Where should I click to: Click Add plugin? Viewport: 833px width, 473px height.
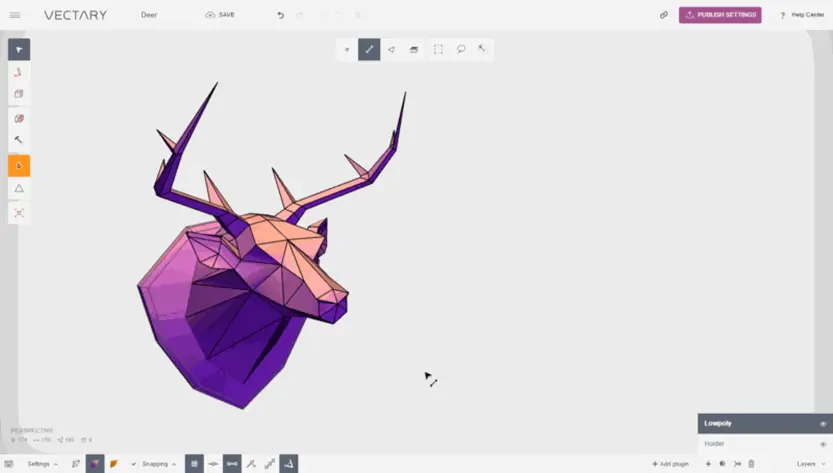[x=670, y=464]
